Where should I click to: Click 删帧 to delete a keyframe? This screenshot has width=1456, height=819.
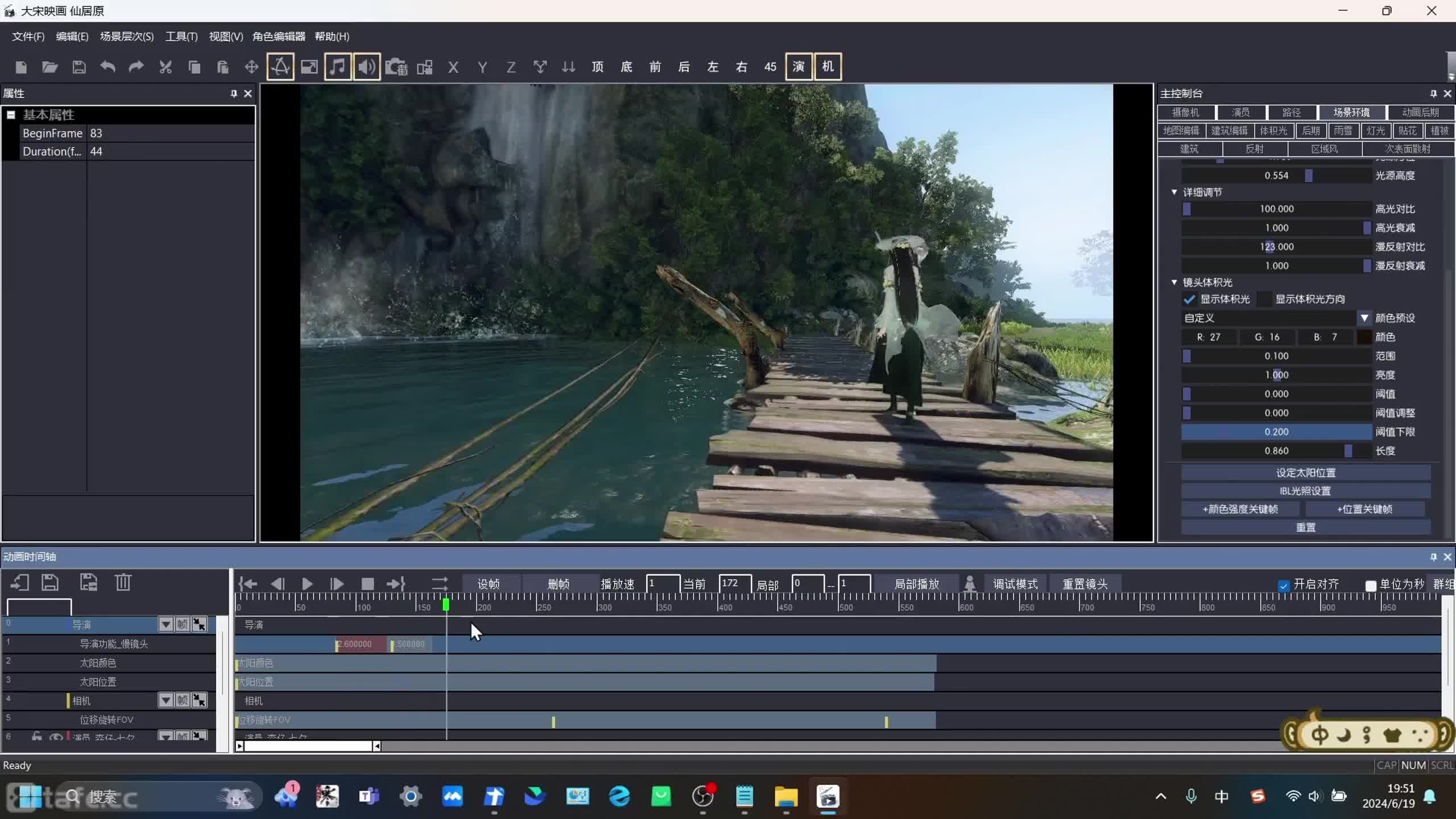pyautogui.click(x=559, y=584)
